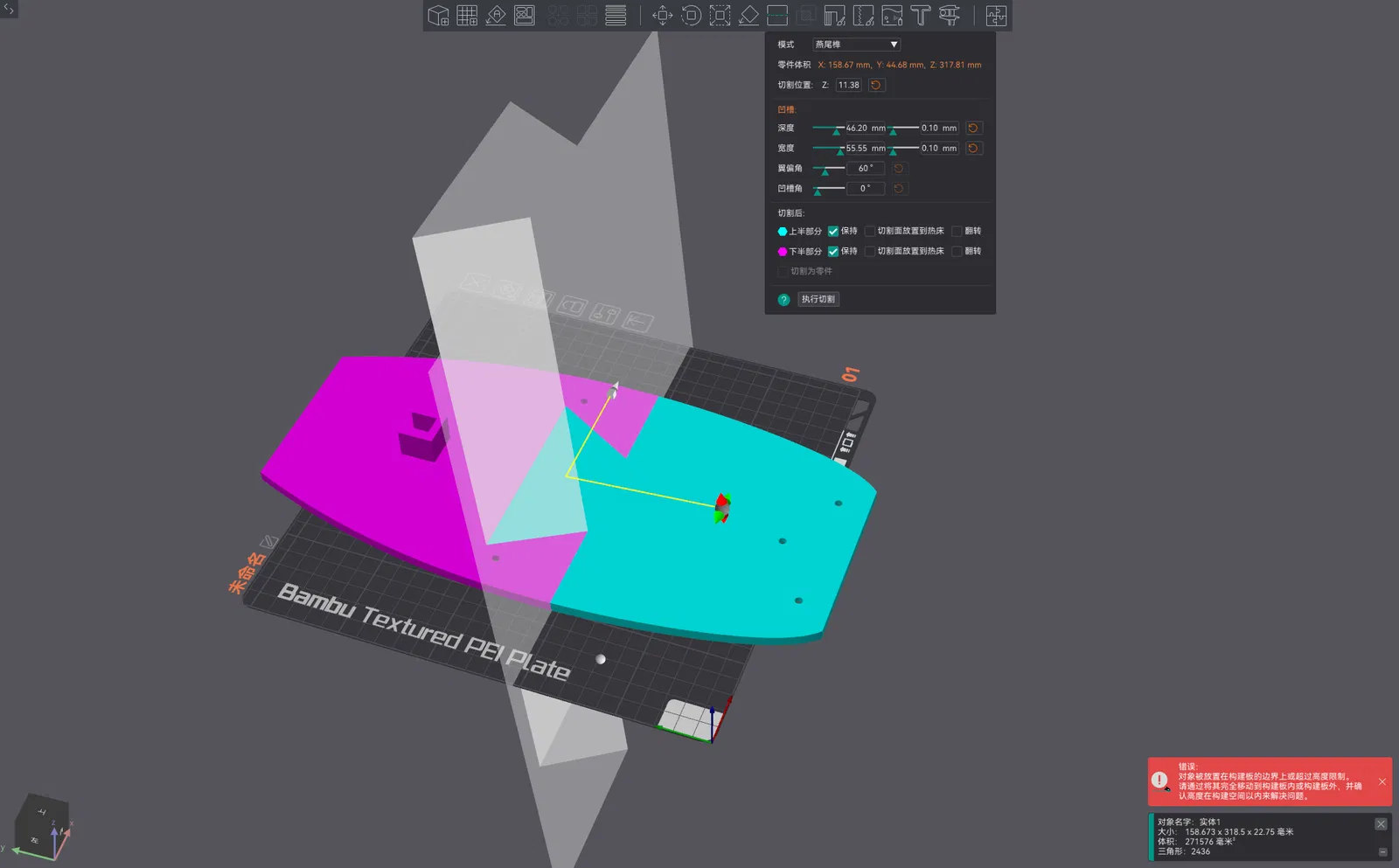Select the Move tool
The width and height of the screenshot is (1399, 868).
pyautogui.click(x=662, y=16)
